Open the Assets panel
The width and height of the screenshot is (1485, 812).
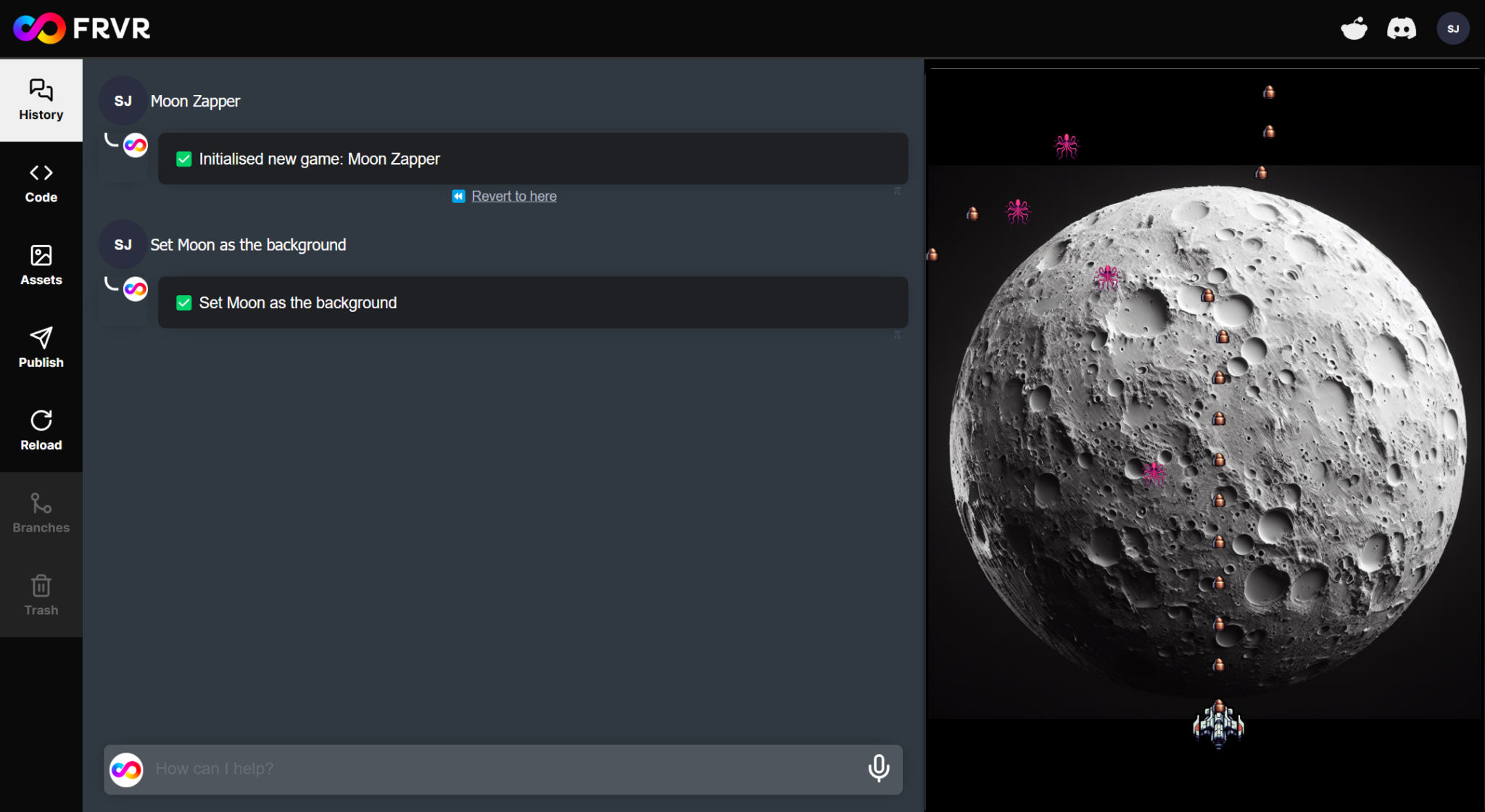pyautogui.click(x=41, y=265)
